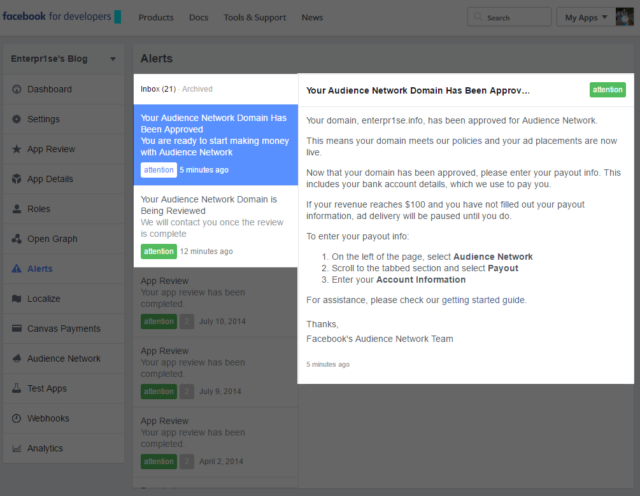Click the Alerts warning triangle icon
This screenshot has height=496, width=640.
point(17,269)
